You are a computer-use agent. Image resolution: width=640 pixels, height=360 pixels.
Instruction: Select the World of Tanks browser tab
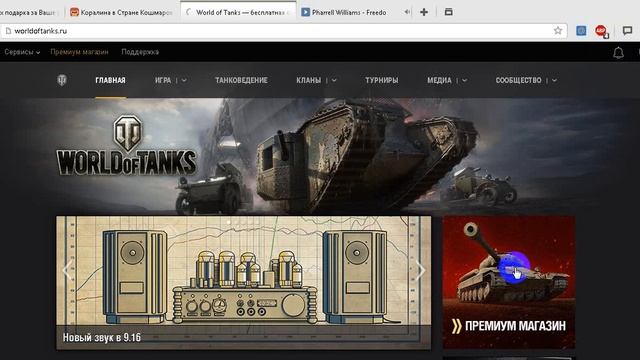[239, 12]
